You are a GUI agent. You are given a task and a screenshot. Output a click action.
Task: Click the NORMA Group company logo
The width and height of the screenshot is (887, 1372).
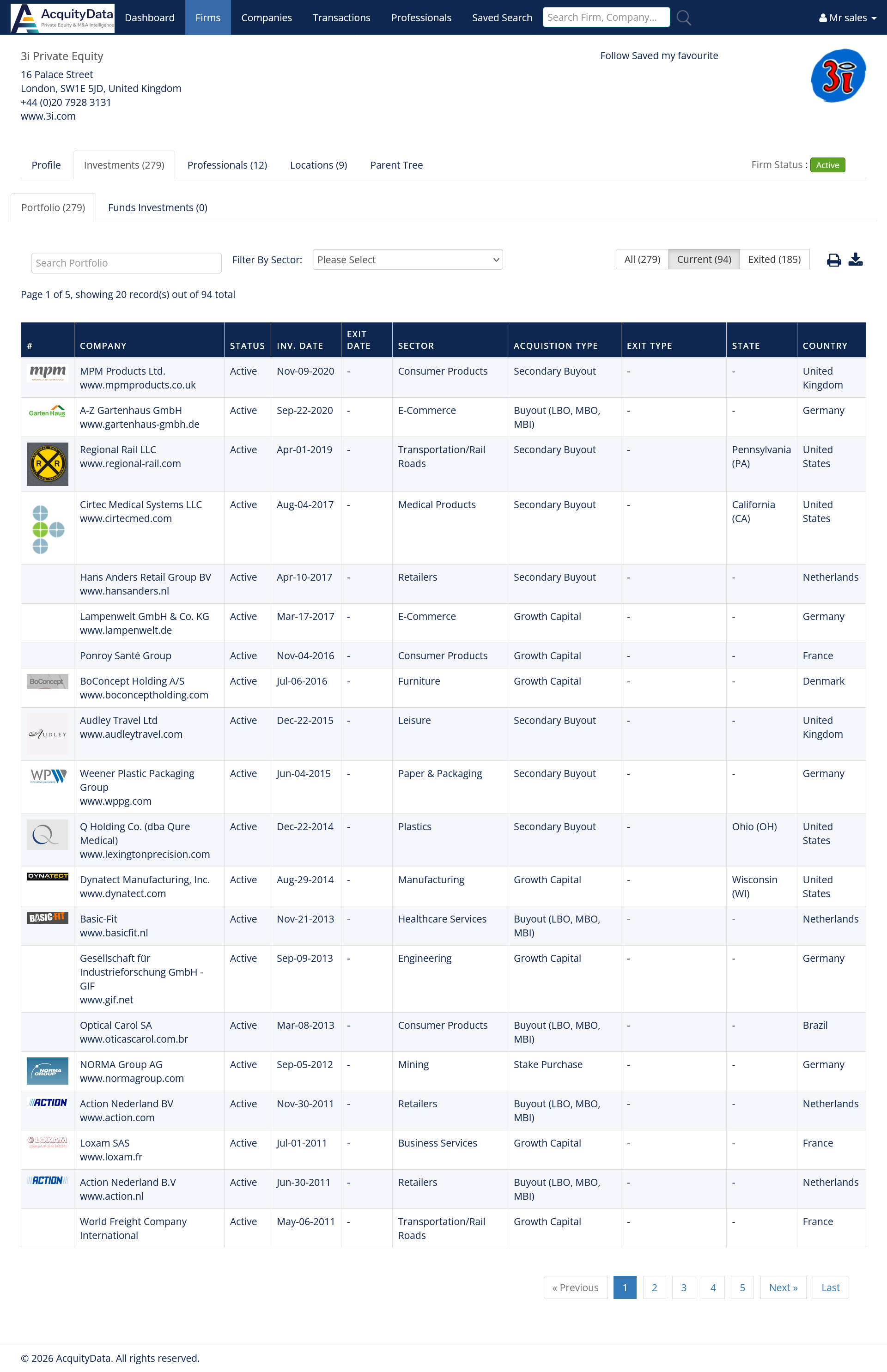tap(47, 1071)
